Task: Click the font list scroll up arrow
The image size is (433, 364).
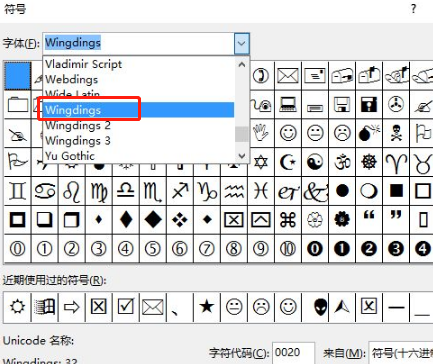Action: click(242, 65)
